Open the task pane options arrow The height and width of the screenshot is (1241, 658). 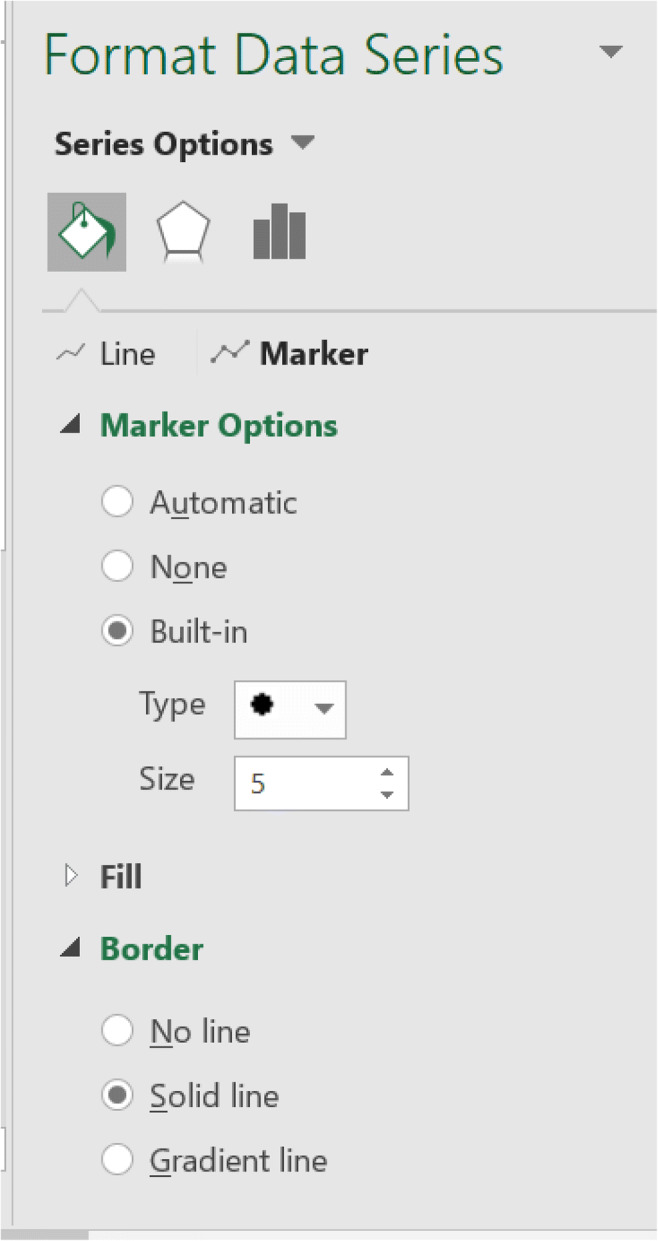(611, 52)
